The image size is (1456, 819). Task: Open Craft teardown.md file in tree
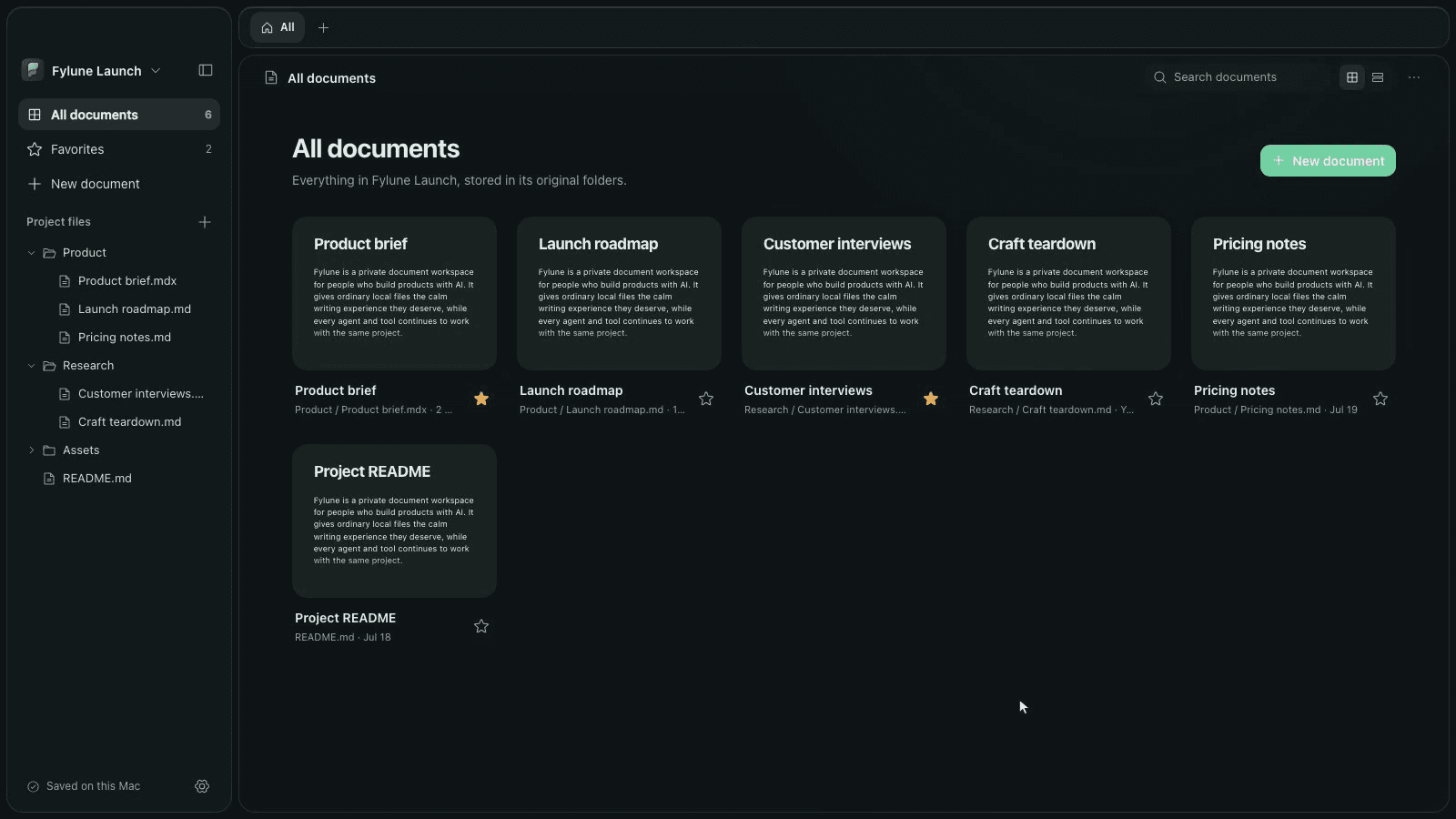129,422
